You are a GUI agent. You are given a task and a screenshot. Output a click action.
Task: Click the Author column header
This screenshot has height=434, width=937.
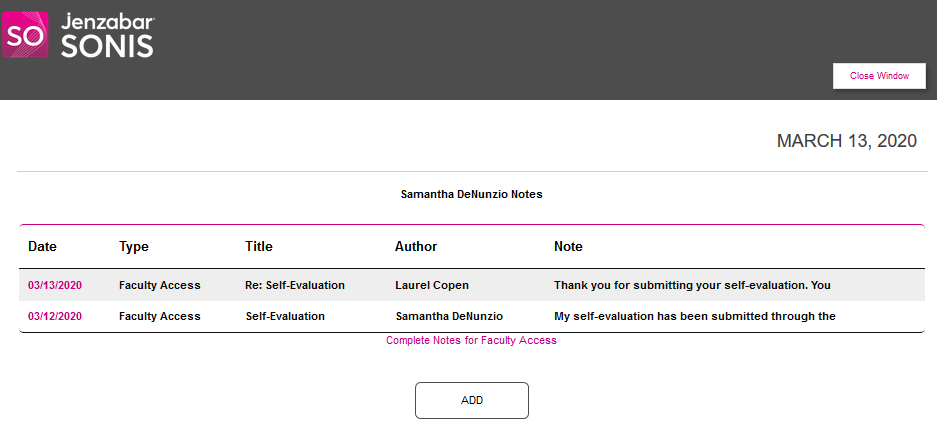click(416, 246)
